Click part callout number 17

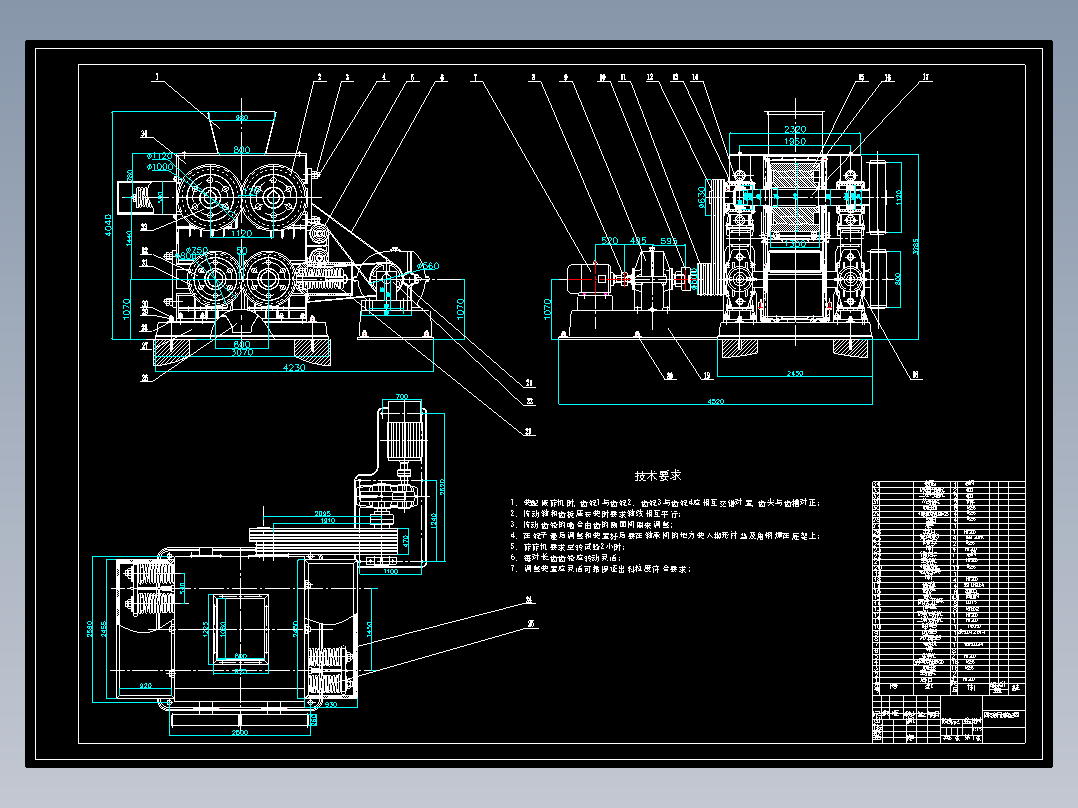pos(926,77)
